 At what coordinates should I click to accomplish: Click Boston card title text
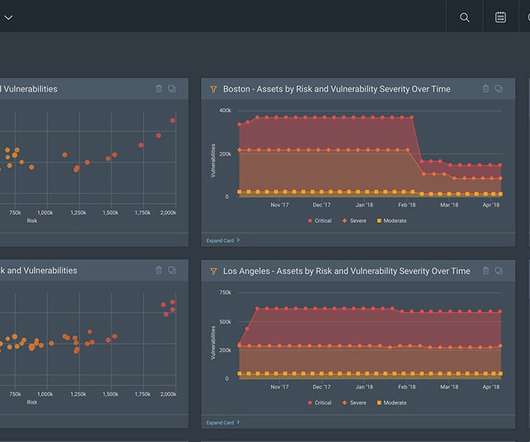(x=337, y=89)
